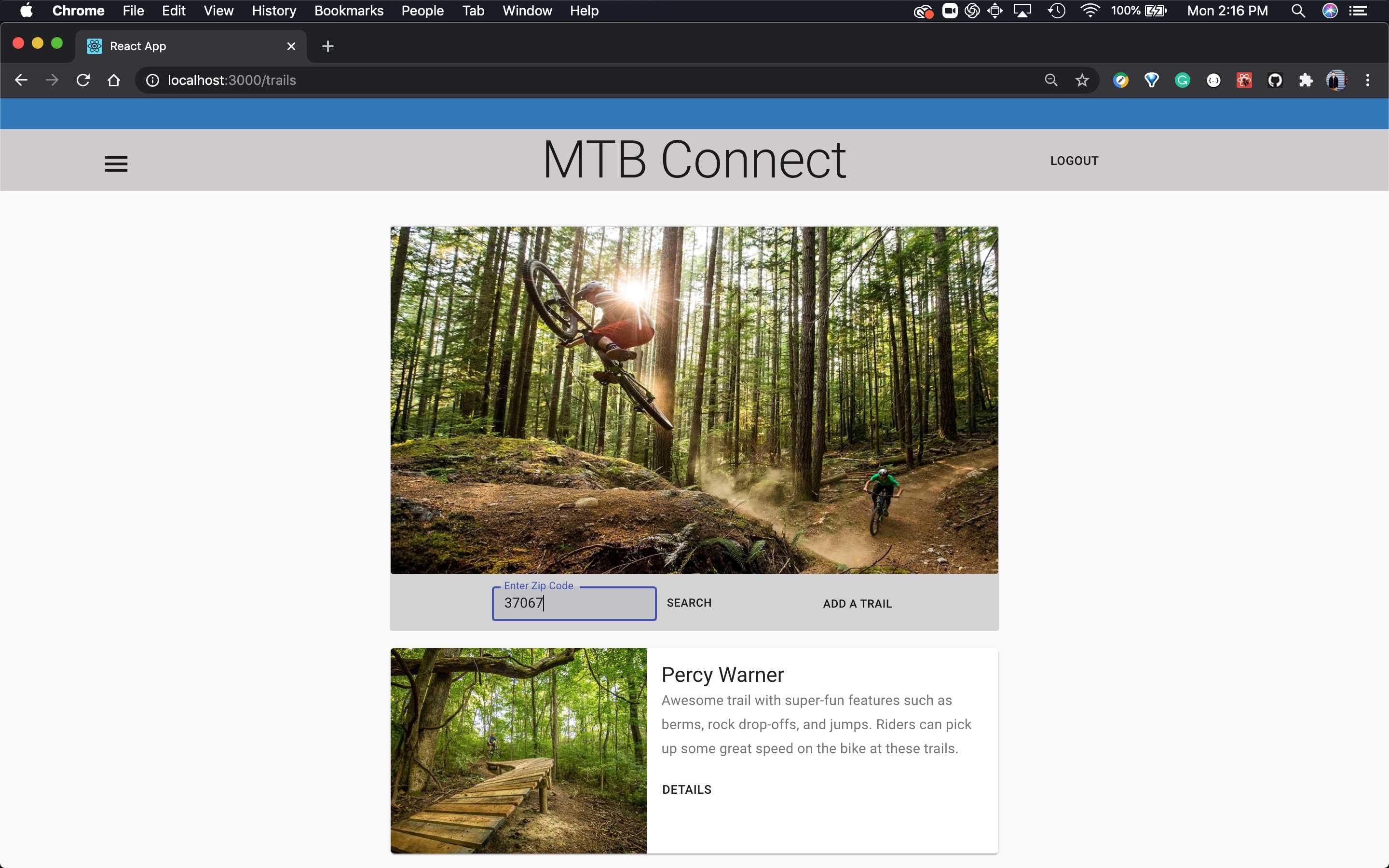Screen dimensions: 1389x868
Task: Open the Chrome application menu
Action: pyautogui.click(x=78, y=11)
